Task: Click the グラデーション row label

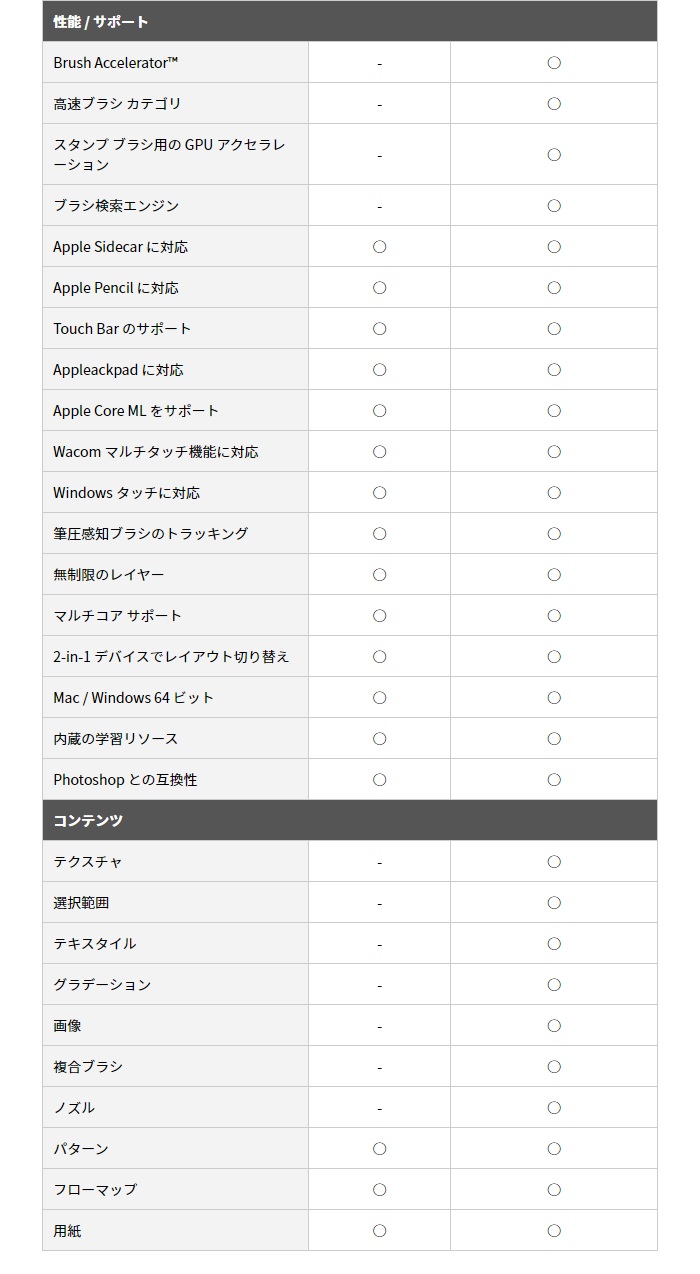Action: point(102,985)
